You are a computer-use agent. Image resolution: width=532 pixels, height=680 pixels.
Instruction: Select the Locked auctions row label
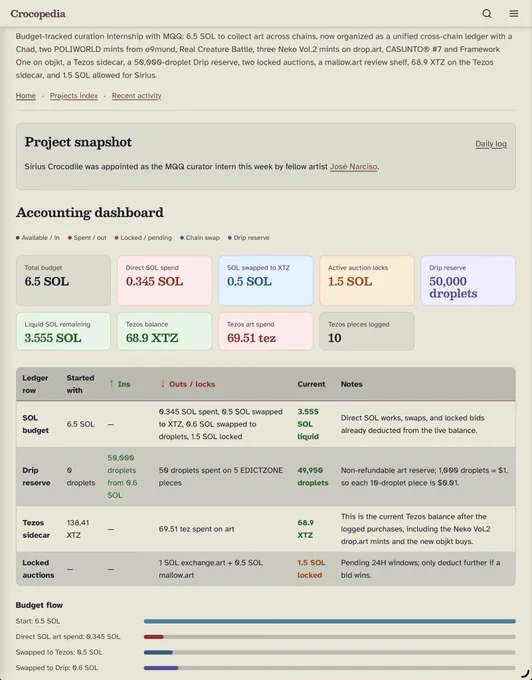(x=38, y=569)
